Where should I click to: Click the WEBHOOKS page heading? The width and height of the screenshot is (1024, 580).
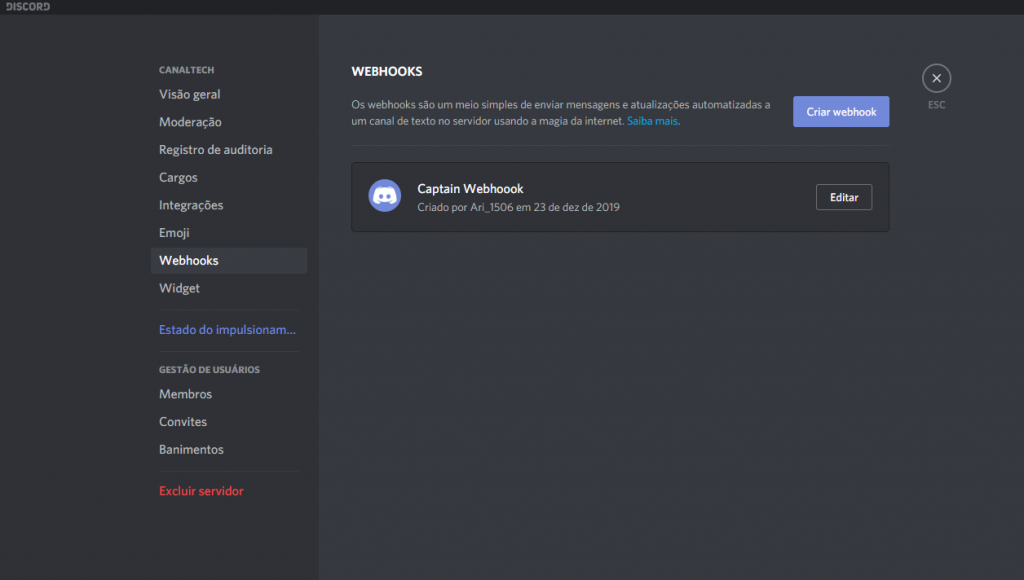[387, 71]
